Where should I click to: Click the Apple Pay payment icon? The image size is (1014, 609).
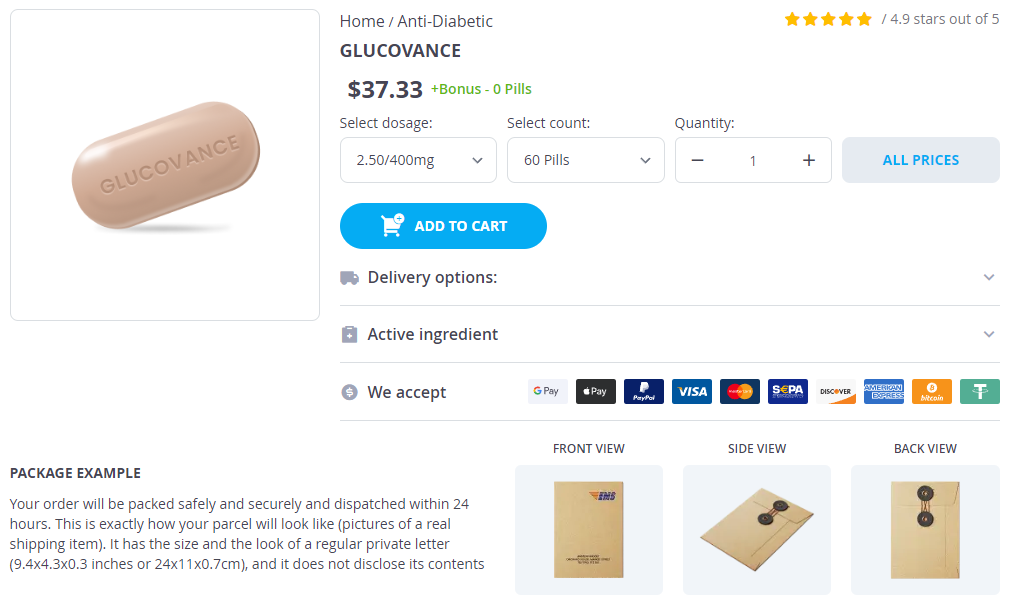[x=595, y=392]
